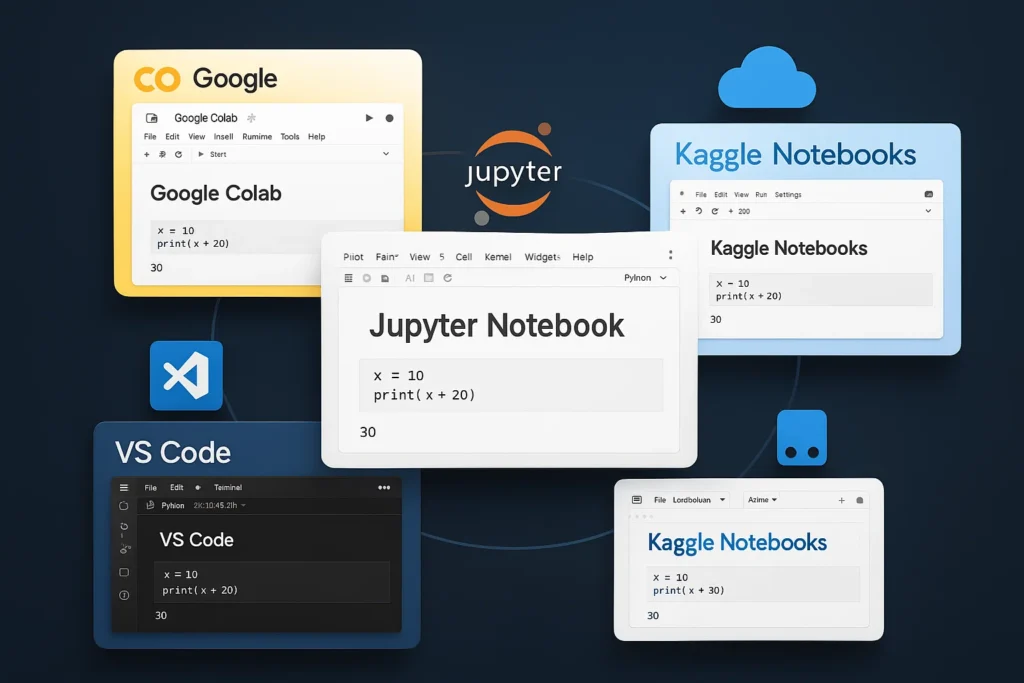Open the Run menu in top Kaggle Notebooks
The width and height of the screenshot is (1024, 683).
coord(761,195)
